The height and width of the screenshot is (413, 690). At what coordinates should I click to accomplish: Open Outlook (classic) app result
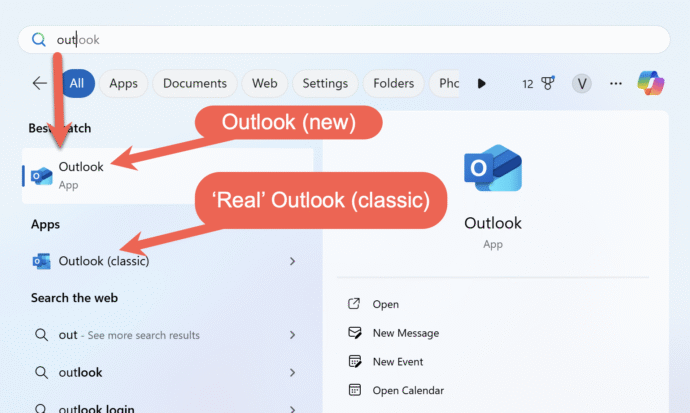(x=168, y=261)
